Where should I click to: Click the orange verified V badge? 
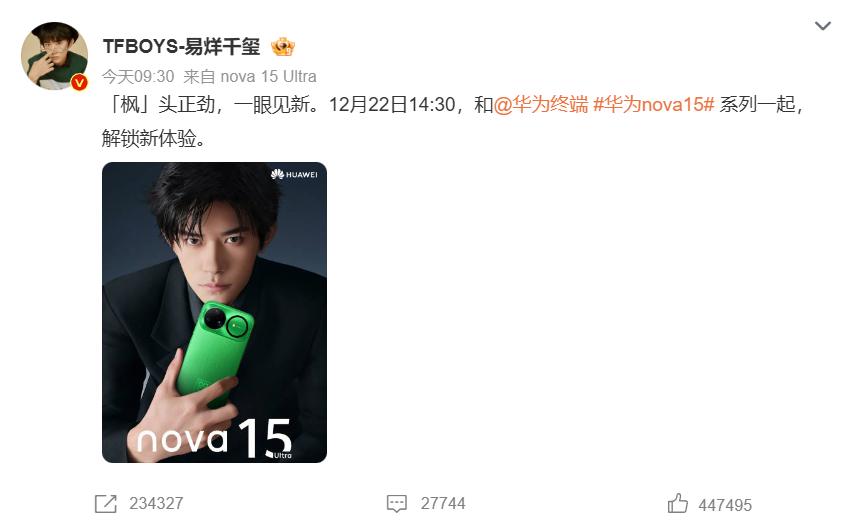(x=80, y=82)
